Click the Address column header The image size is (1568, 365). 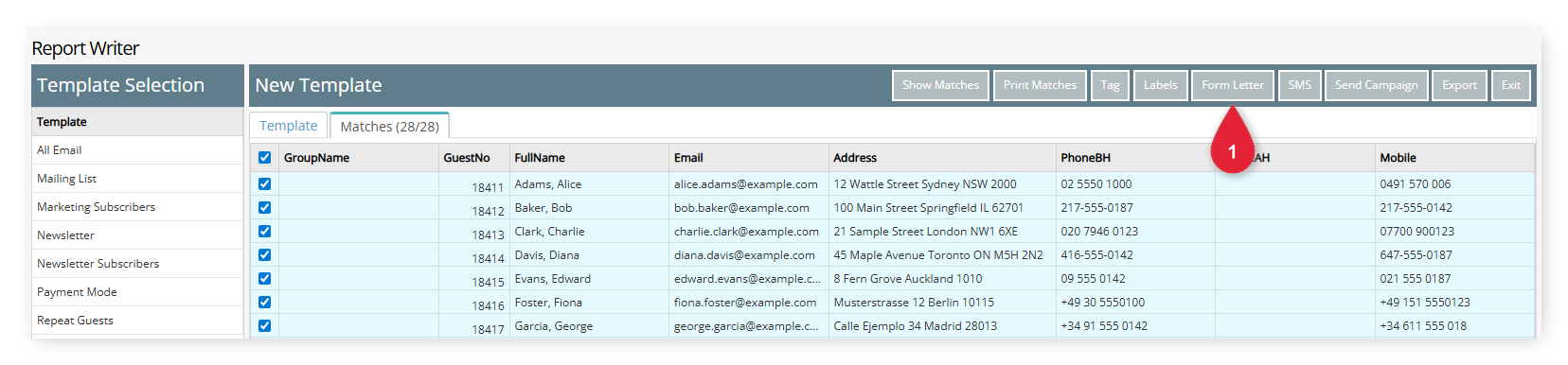coord(942,158)
